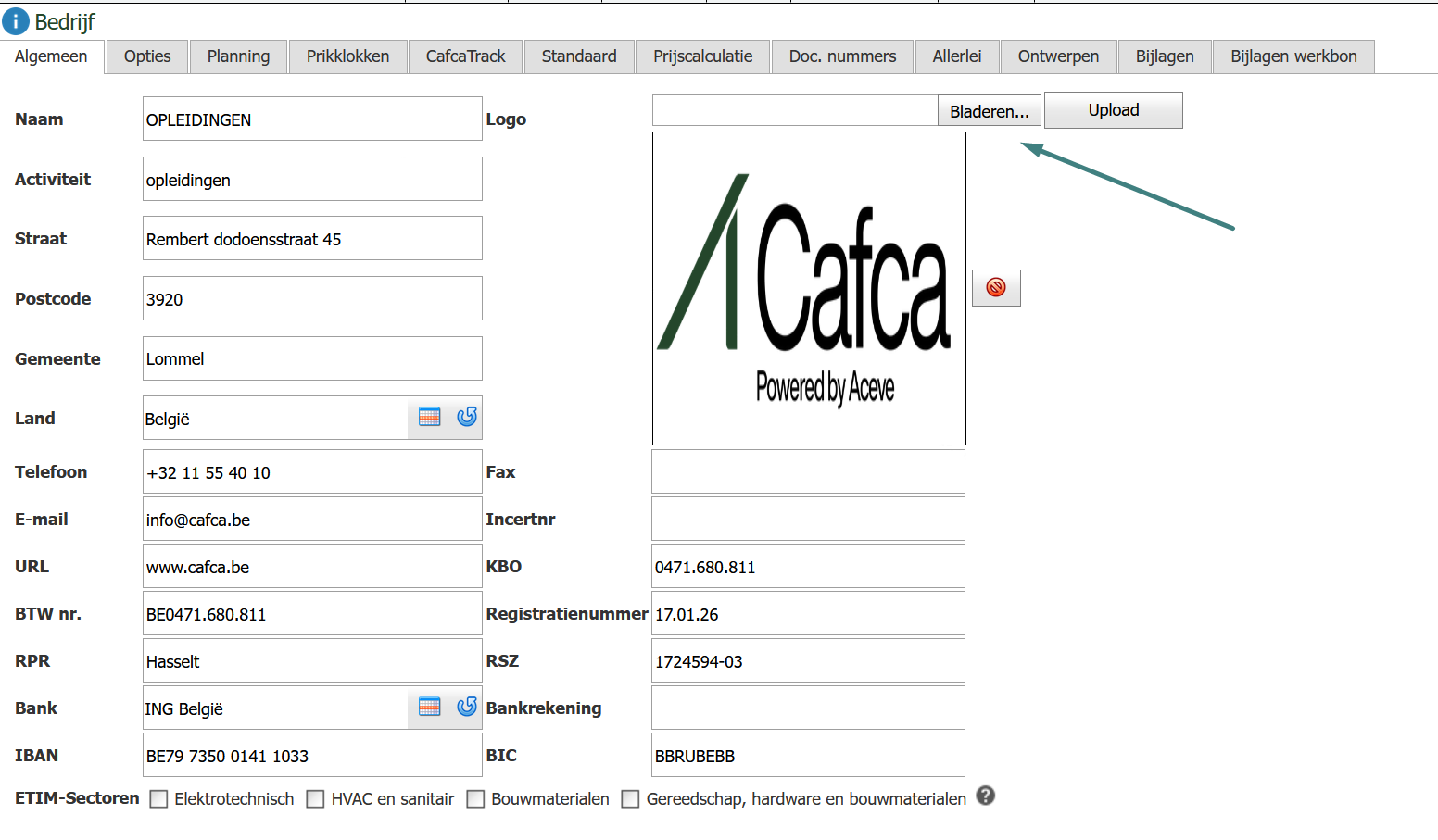Click the Bladeren... browse button
Image resolution: width=1438 pixels, height=840 pixels.
[x=990, y=111]
